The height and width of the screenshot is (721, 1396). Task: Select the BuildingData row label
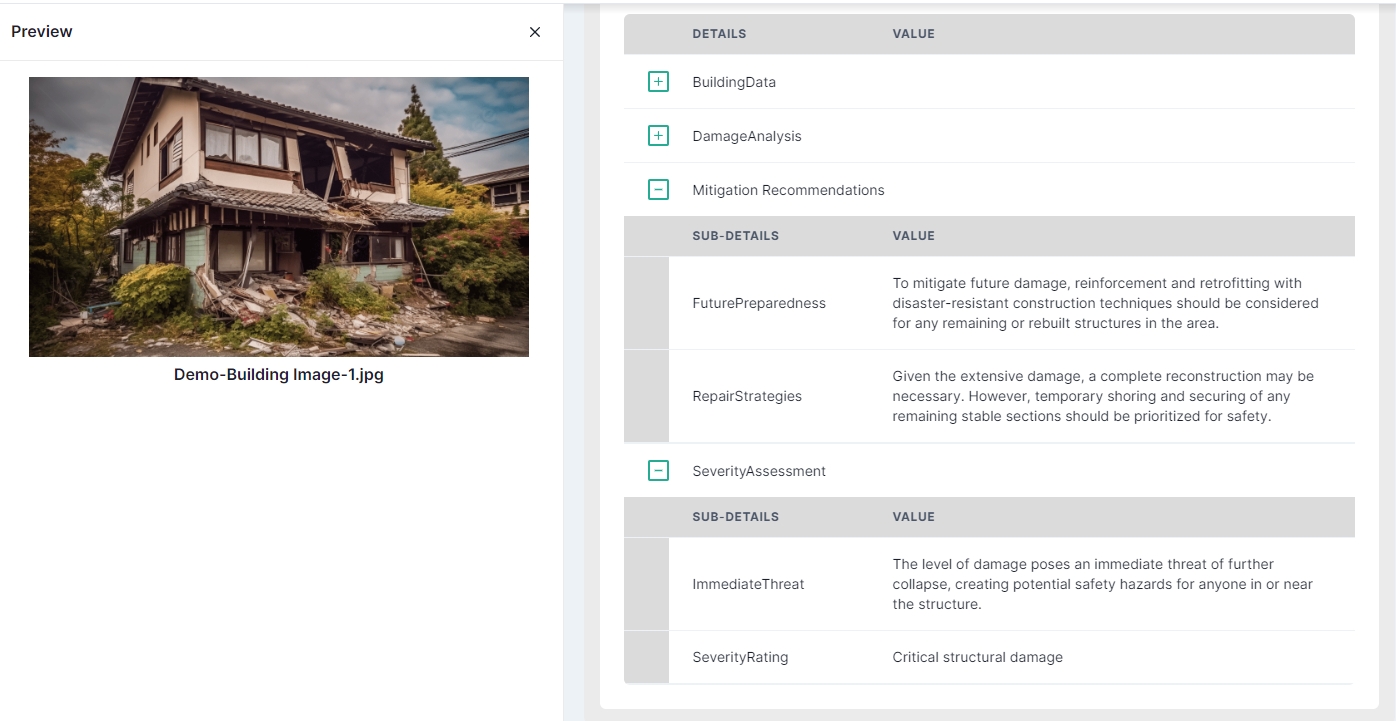click(734, 82)
